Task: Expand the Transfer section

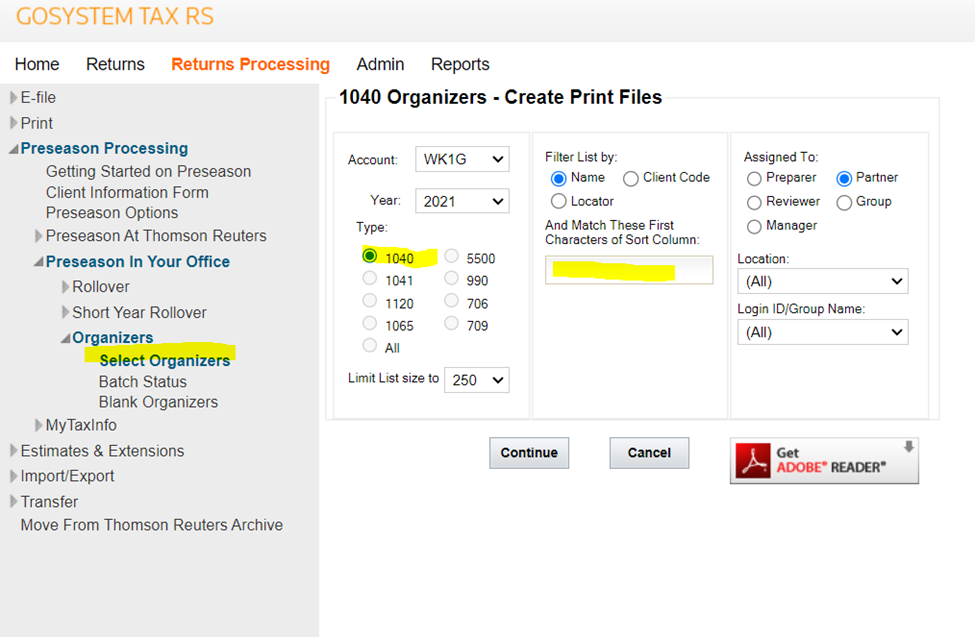Action: 13,502
